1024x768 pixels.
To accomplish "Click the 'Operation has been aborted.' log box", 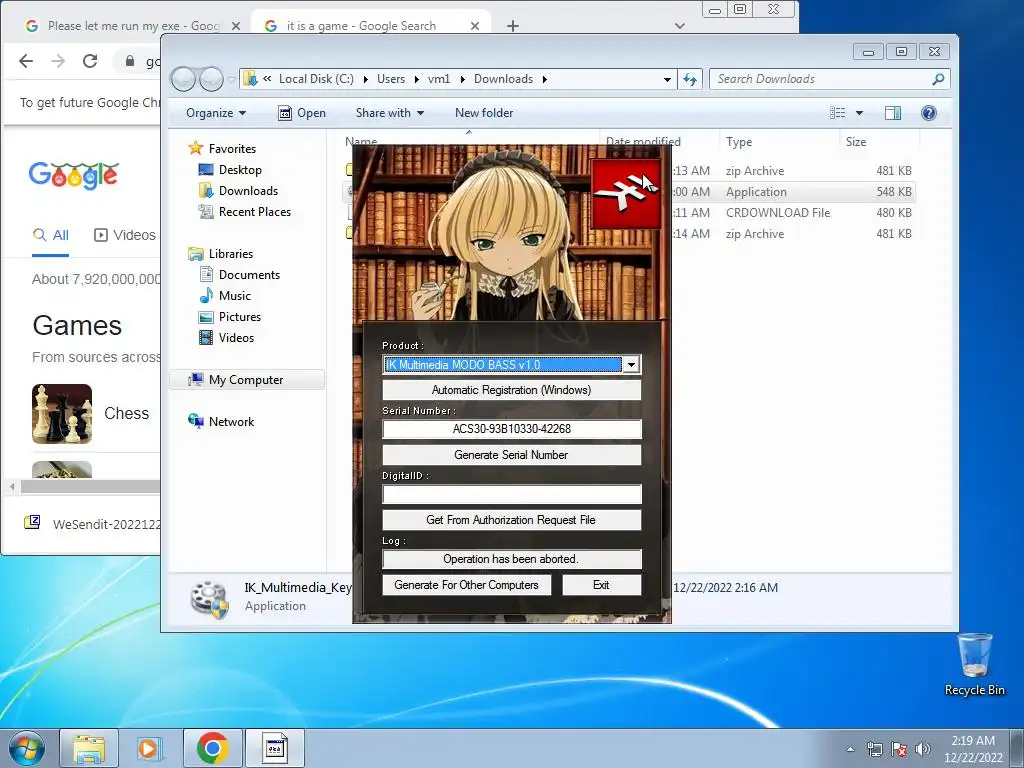I will (511, 559).
